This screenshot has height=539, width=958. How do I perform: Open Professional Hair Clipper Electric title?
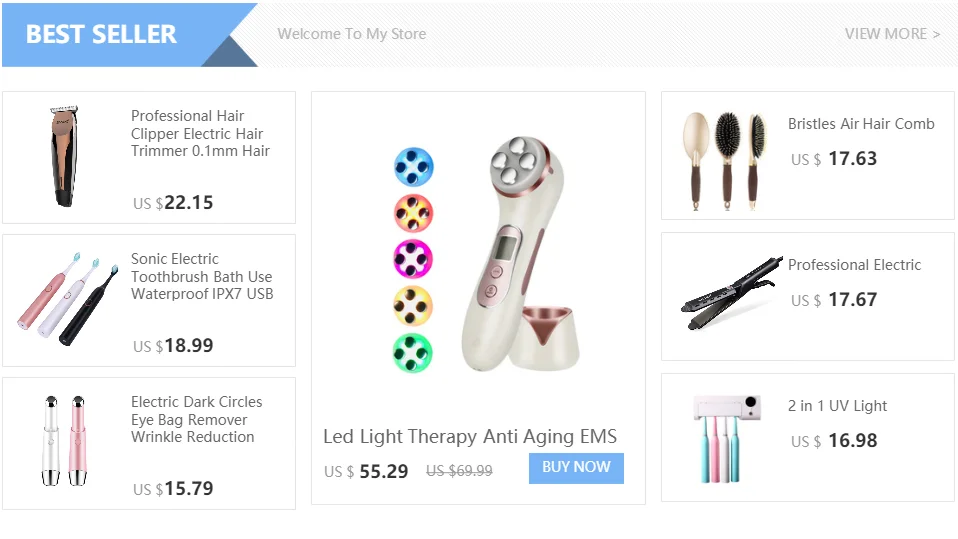point(200,133)
